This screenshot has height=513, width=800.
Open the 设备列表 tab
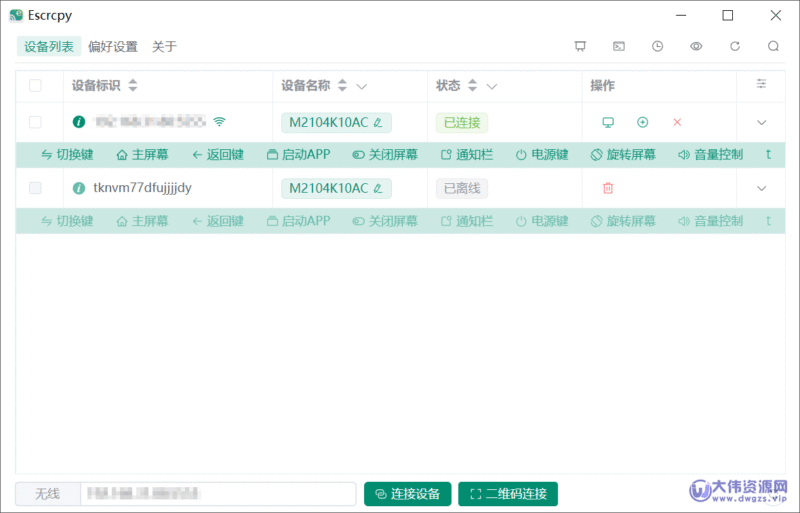coord(49,46)
